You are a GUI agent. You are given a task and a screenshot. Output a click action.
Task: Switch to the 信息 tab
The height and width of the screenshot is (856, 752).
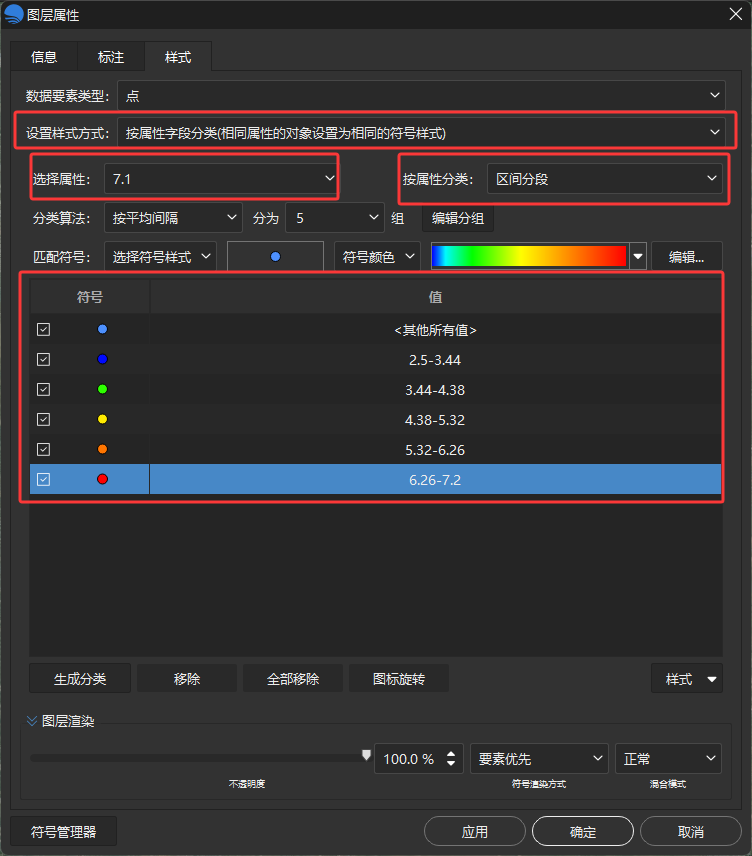tap(44, 57)
